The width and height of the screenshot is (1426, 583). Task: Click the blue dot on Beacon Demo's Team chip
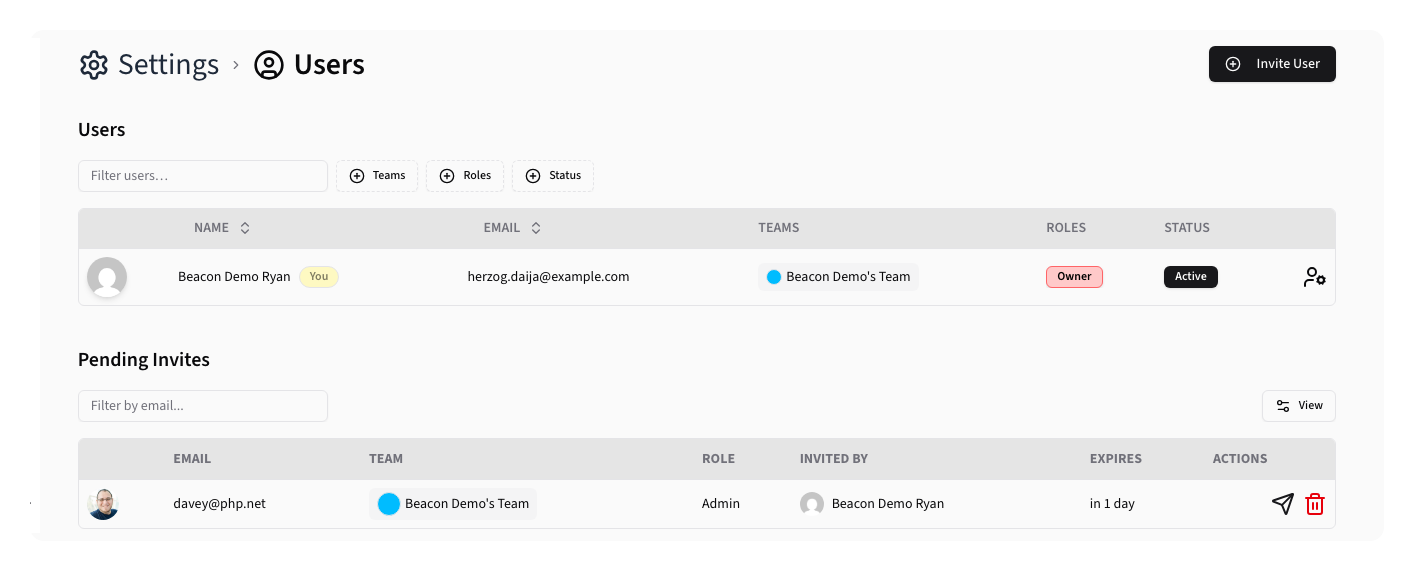coord(772,276)
